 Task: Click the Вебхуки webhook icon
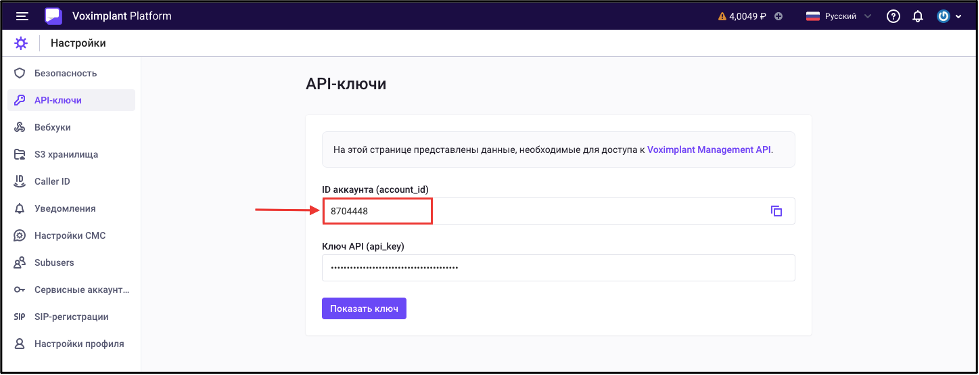[19, 127]
